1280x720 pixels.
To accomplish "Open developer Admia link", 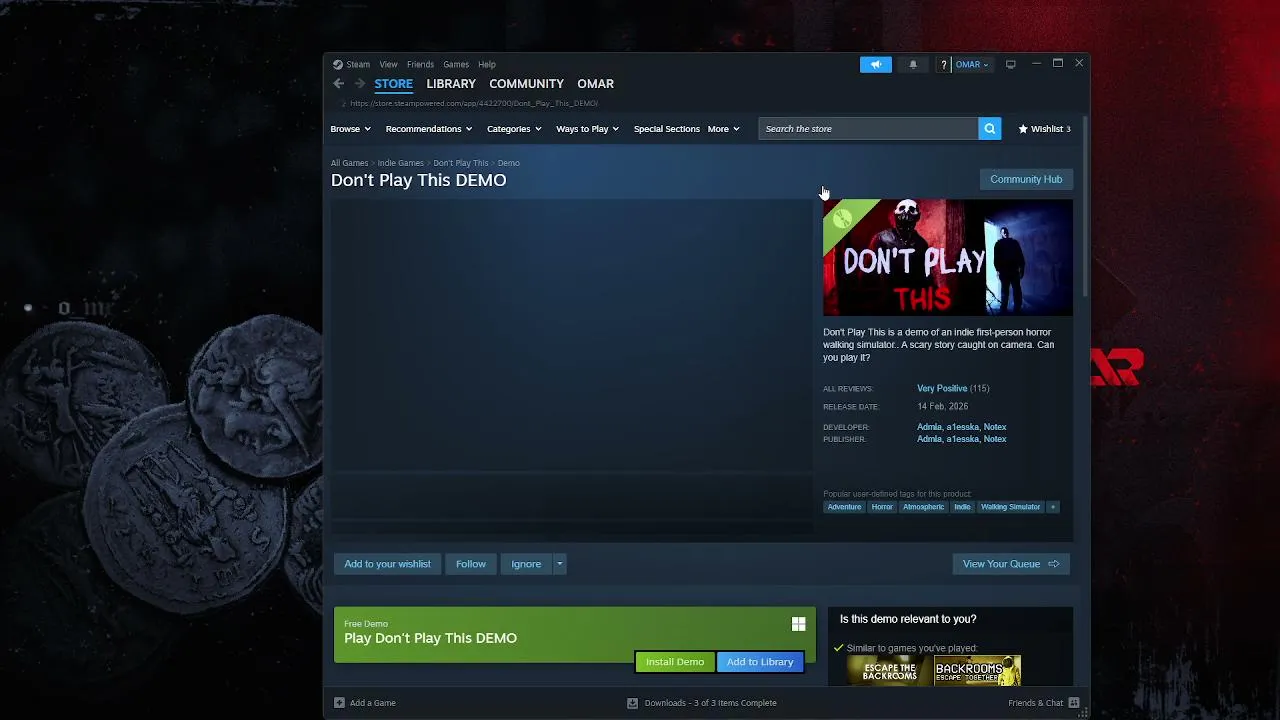I will 929,427.
